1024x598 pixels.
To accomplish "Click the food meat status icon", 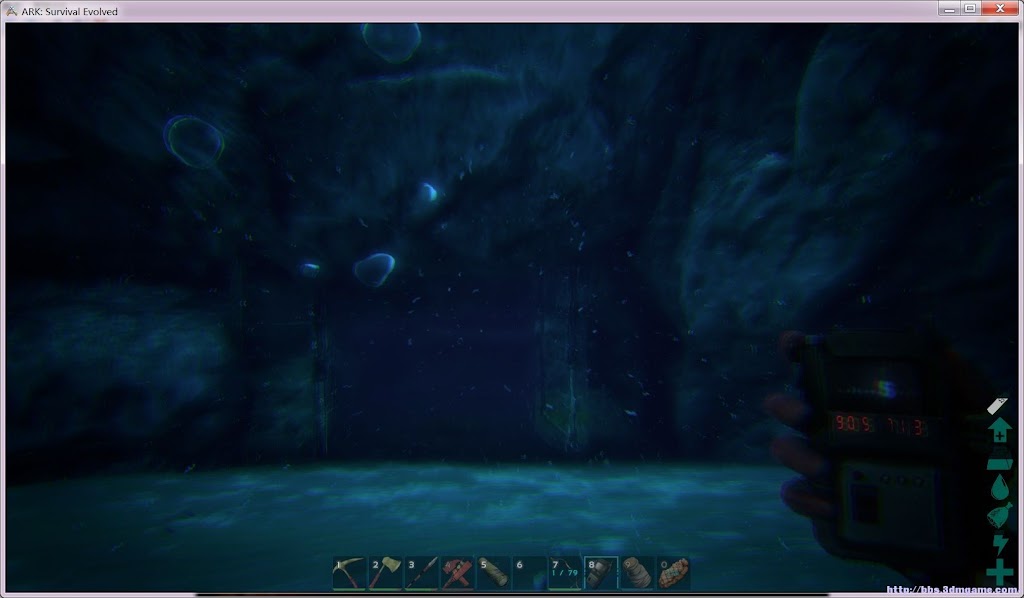I will point(999,514).
